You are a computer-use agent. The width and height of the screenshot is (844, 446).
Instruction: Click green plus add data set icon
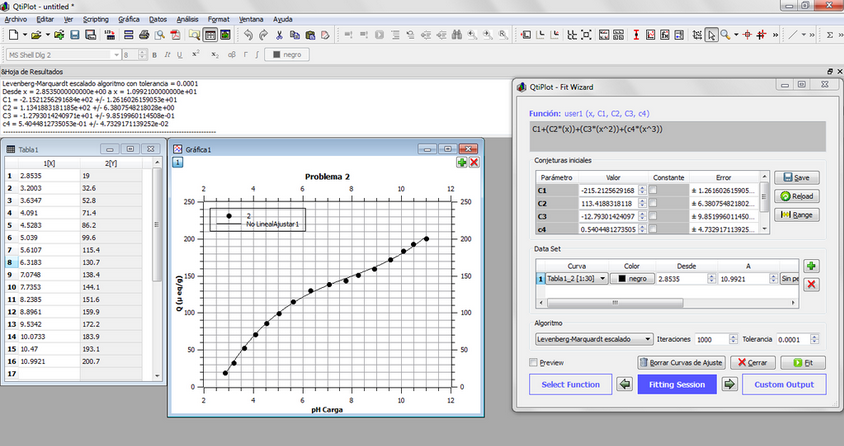[x=811, y=266]
